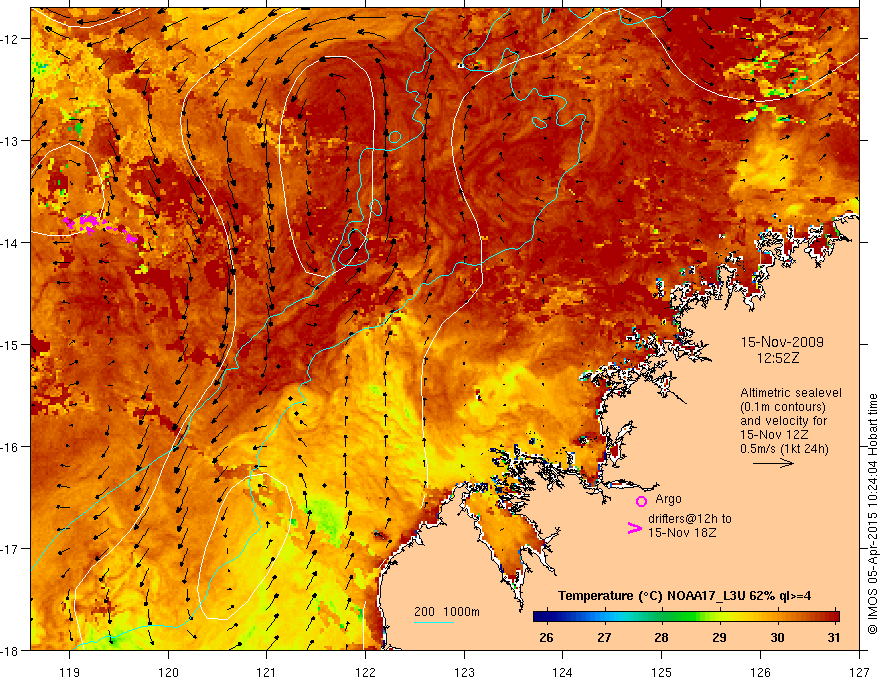
Task: Click the latitude axis label '-15'
Action: (11, 345)
